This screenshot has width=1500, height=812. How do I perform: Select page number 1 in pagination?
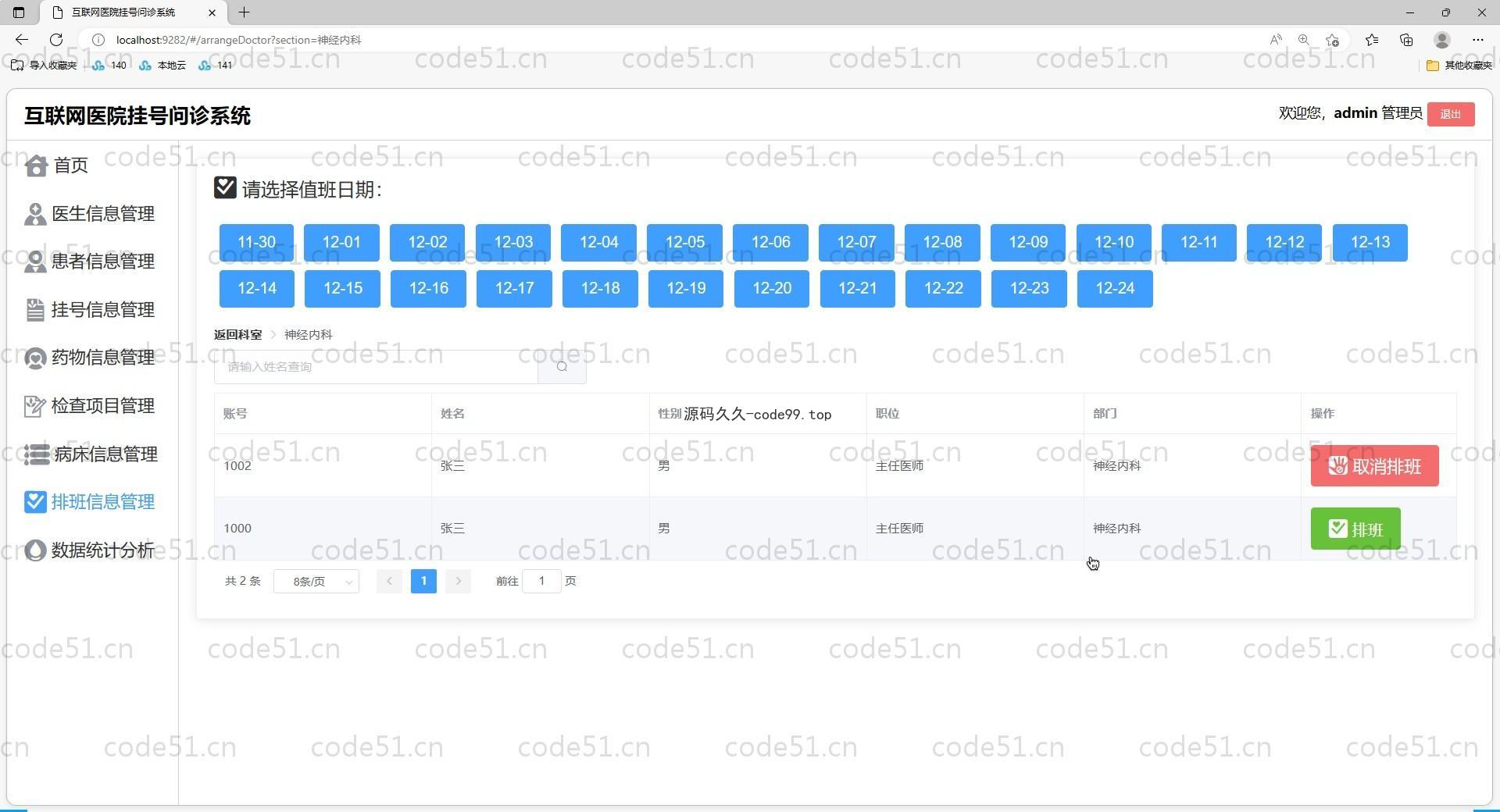tap(423, 582)
